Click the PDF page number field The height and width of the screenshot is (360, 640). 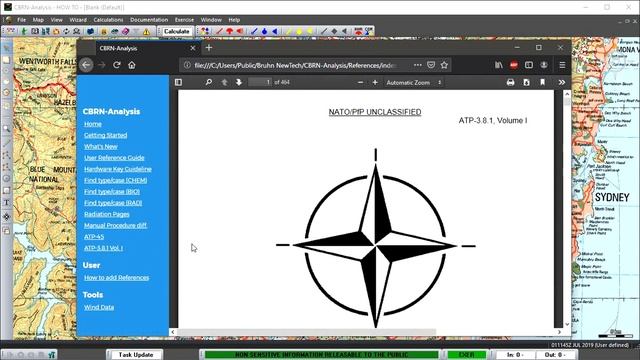[x=260, y=82]
